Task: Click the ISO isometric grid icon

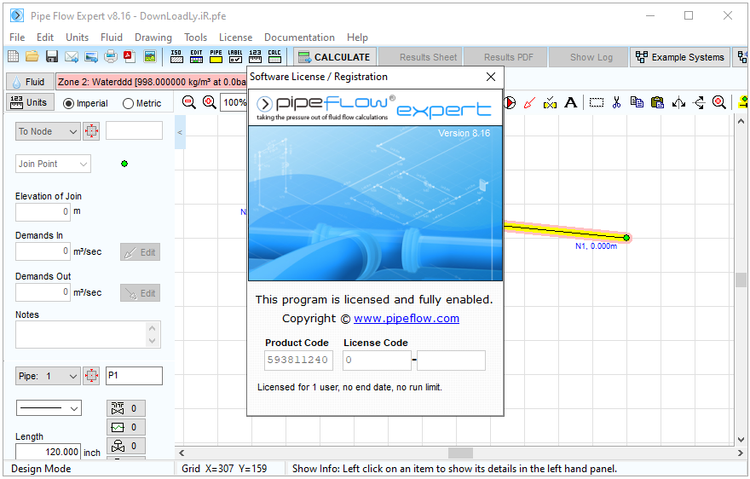Action: click(176, 57)
